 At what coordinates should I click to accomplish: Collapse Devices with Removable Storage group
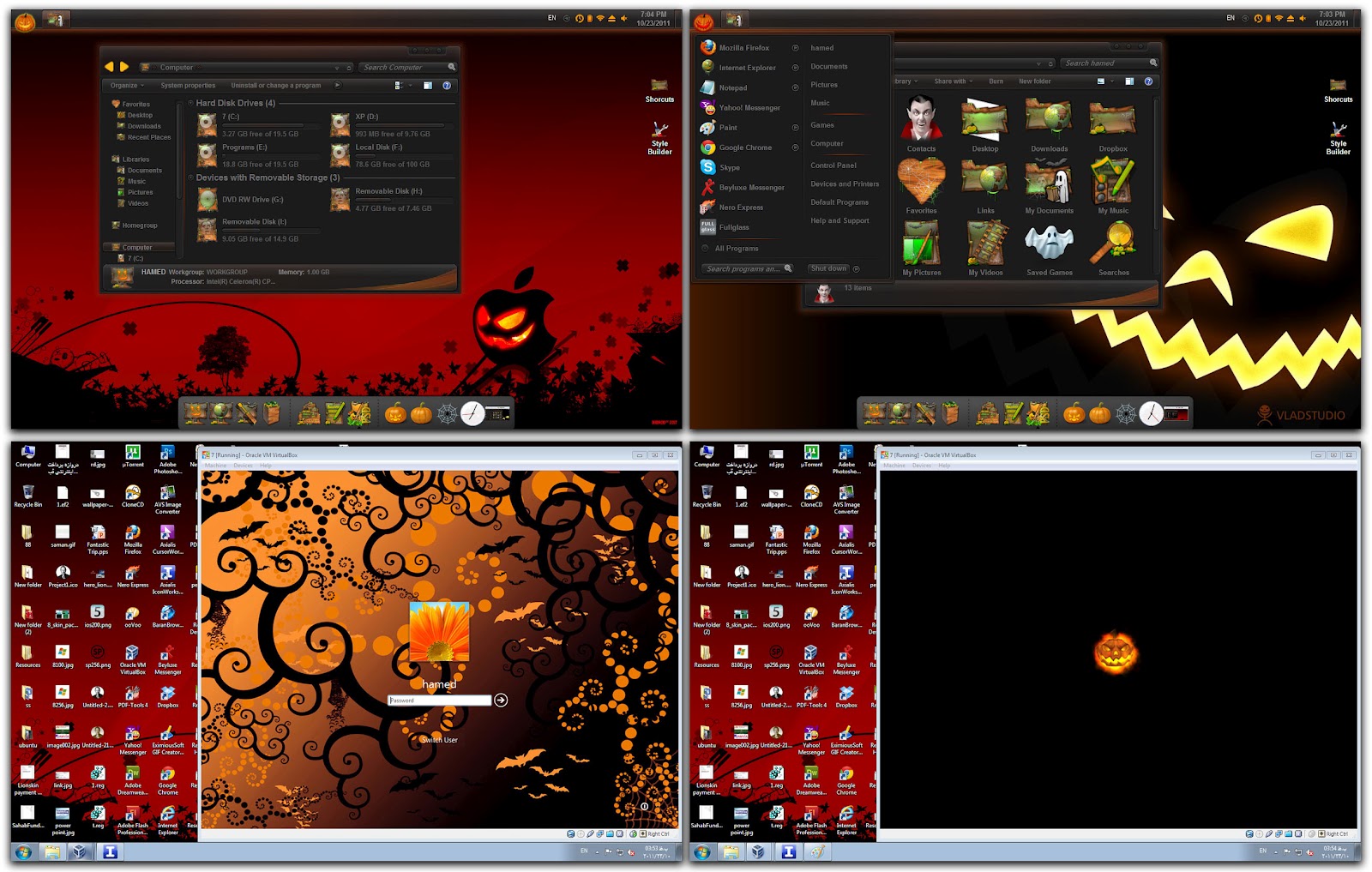[191, 177]
